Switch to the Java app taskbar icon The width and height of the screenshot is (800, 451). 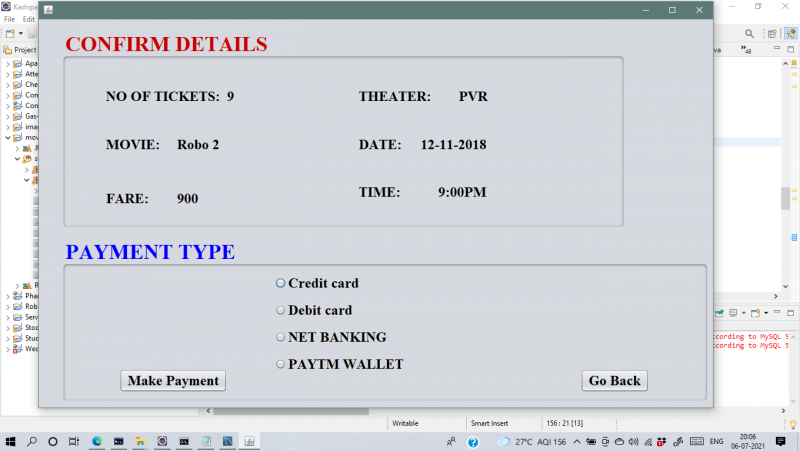(x=249, y=442)
